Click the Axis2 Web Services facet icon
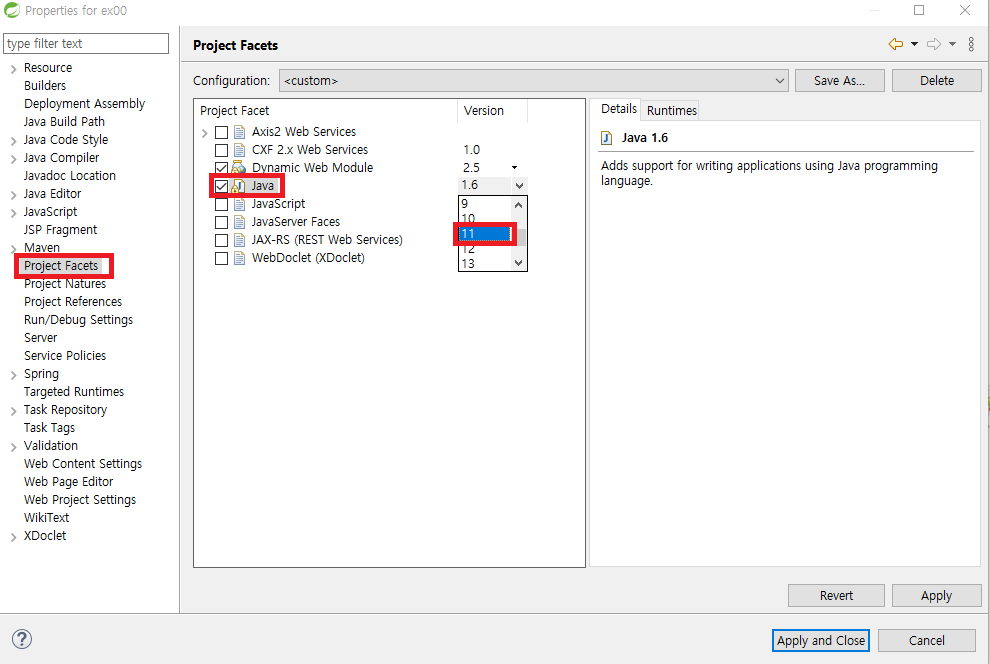990x664 pixels. point(239,132)
